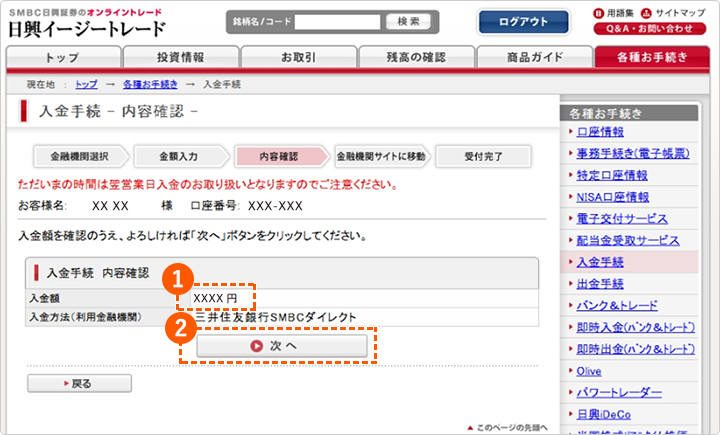The width and height of the screenshot is (720, 435).
Task: Click the 次へ button to proceed
Action: pos(282,346)
